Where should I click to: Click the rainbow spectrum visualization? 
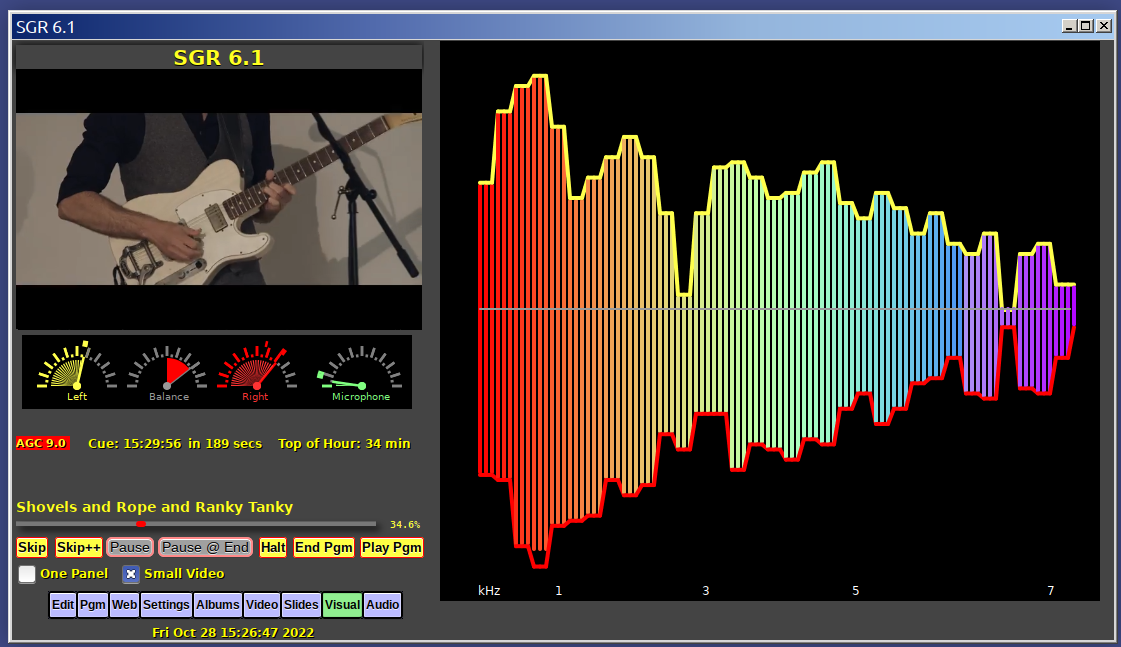[x=776, y=320]
